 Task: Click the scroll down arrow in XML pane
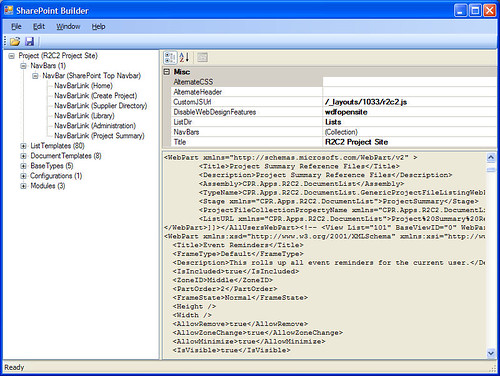[x=491, y=353]
